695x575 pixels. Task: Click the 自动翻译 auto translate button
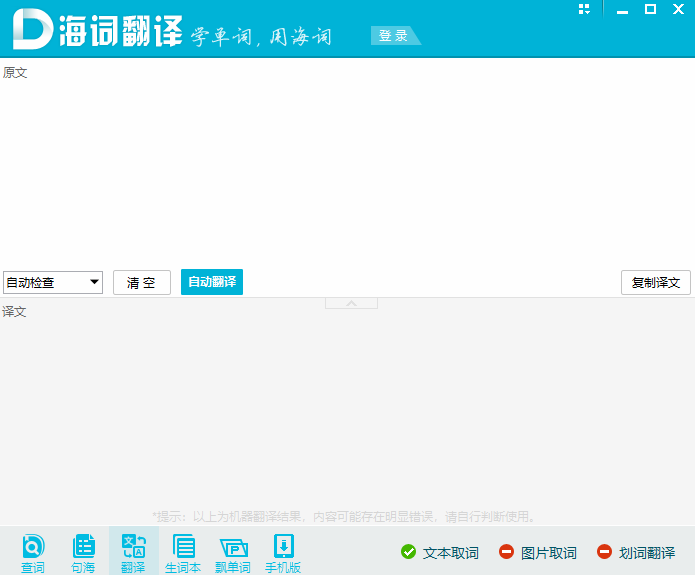(212, 282)
